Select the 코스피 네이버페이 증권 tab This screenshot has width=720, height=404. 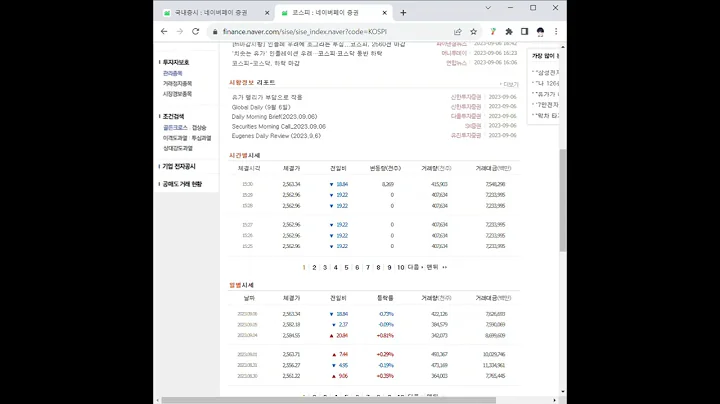[333, 13]
